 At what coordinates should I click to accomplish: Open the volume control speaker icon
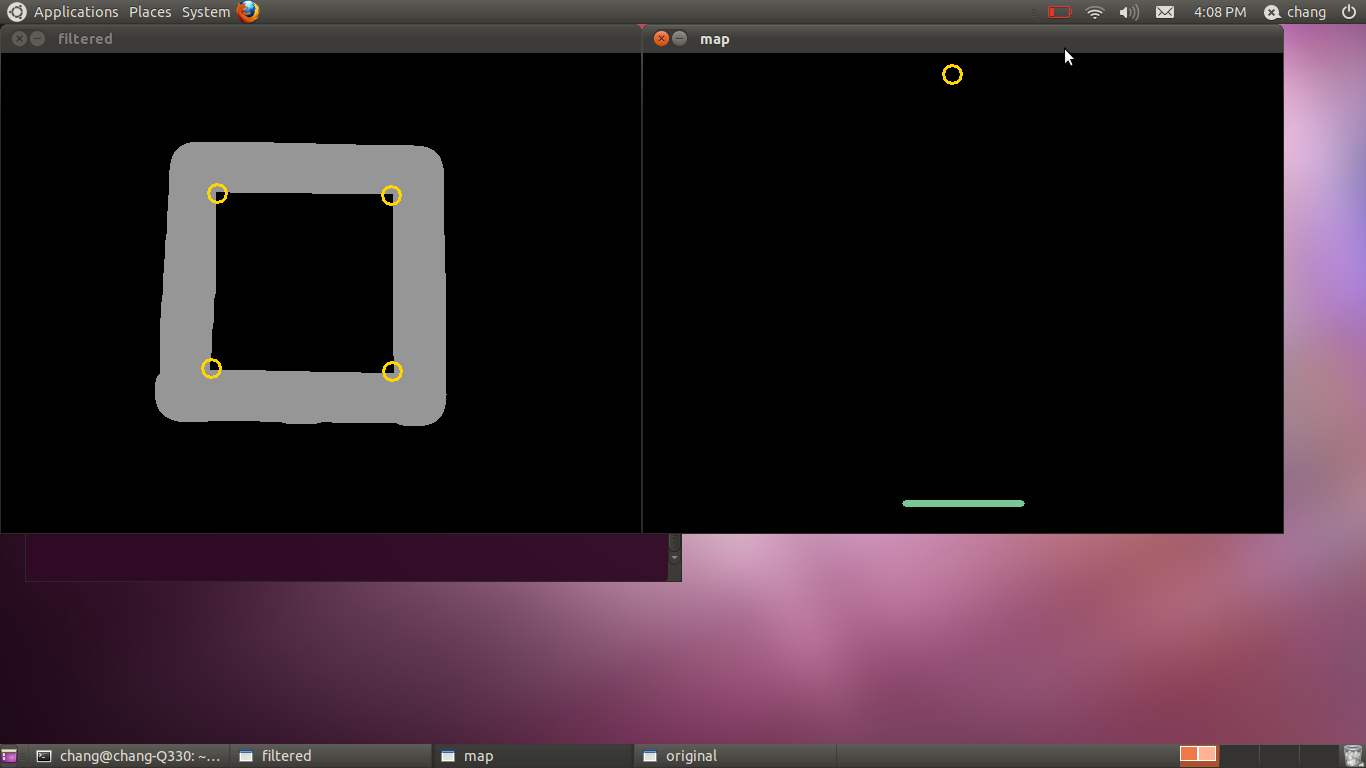click(1129, 12)
